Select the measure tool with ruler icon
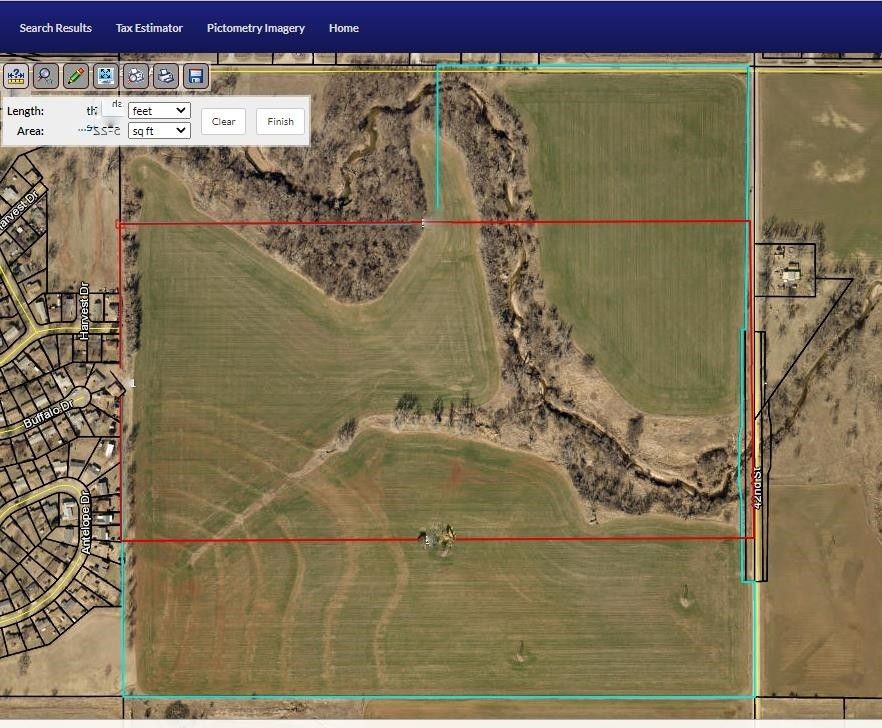The image size is (882, 728). pyautogui.click(x=14, y=75)
